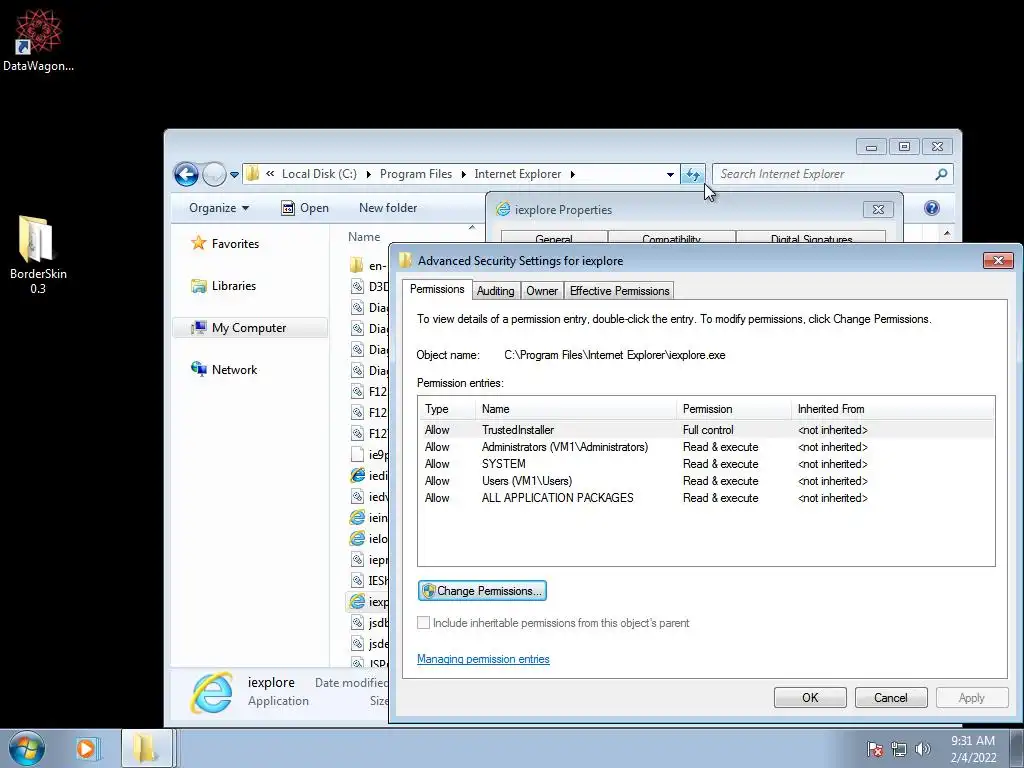This screenshot has width=1024, height=768.
Task: Select Internet Explorer breadcrumb
Action: [x=518, y=174]
